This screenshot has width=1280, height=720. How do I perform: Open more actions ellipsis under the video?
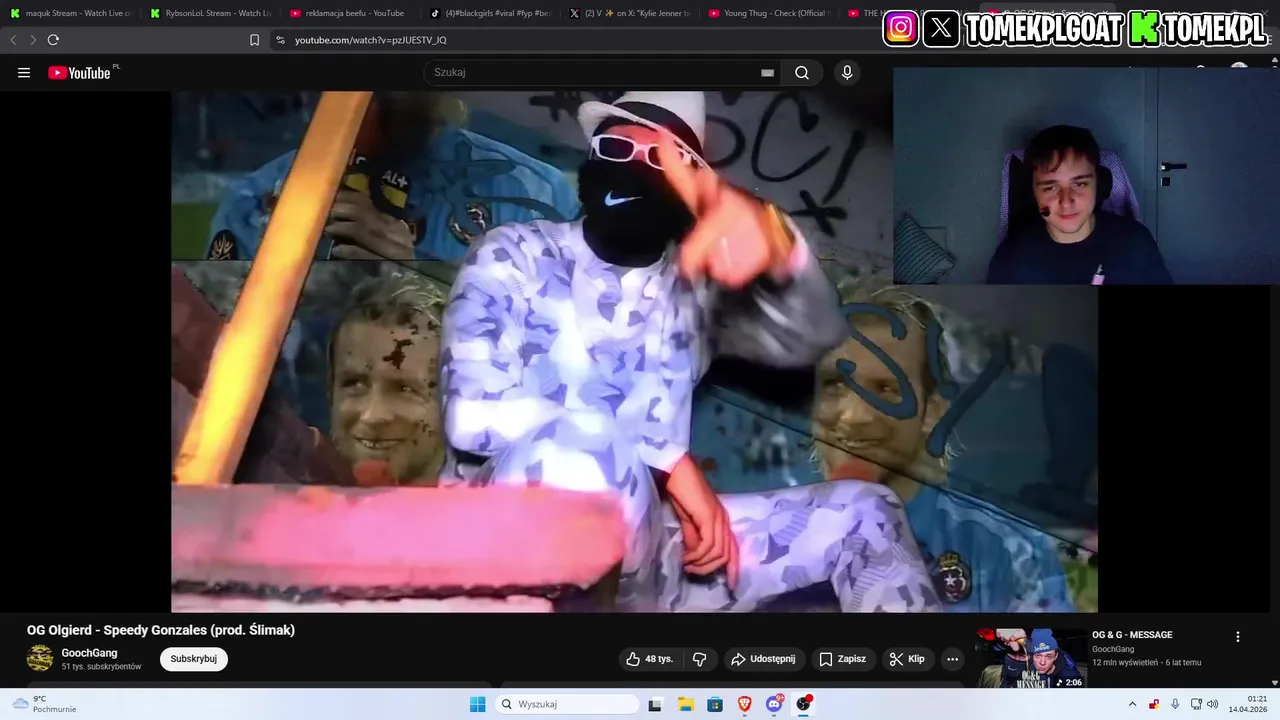tap(952, 659)
